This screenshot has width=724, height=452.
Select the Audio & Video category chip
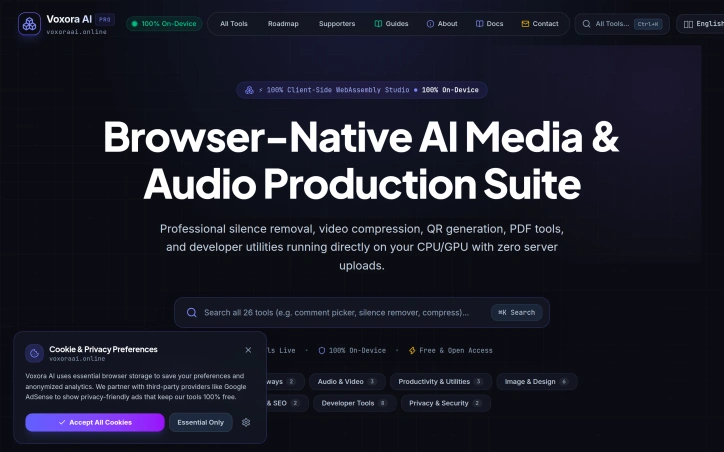click(347, 381)
